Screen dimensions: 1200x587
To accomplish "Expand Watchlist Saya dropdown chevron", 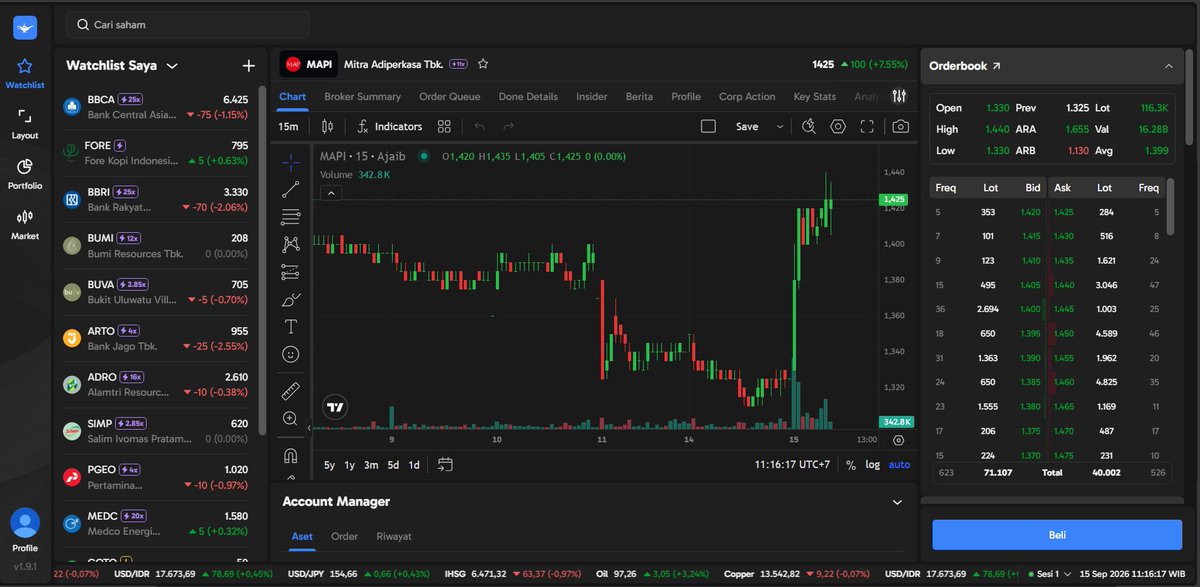I will click(172, 66).
